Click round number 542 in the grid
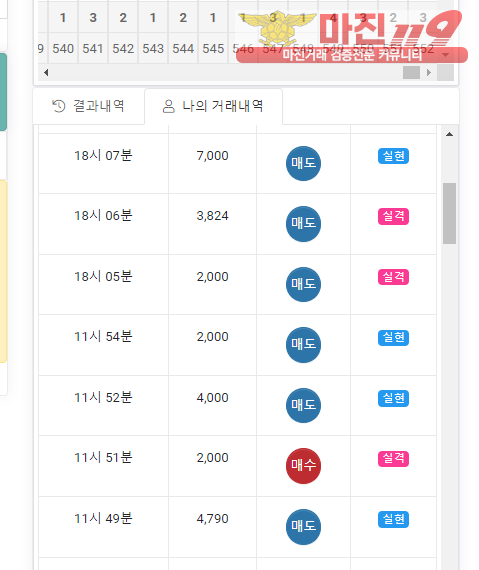The width and height of the screenshot is (479, 570). 123,49
